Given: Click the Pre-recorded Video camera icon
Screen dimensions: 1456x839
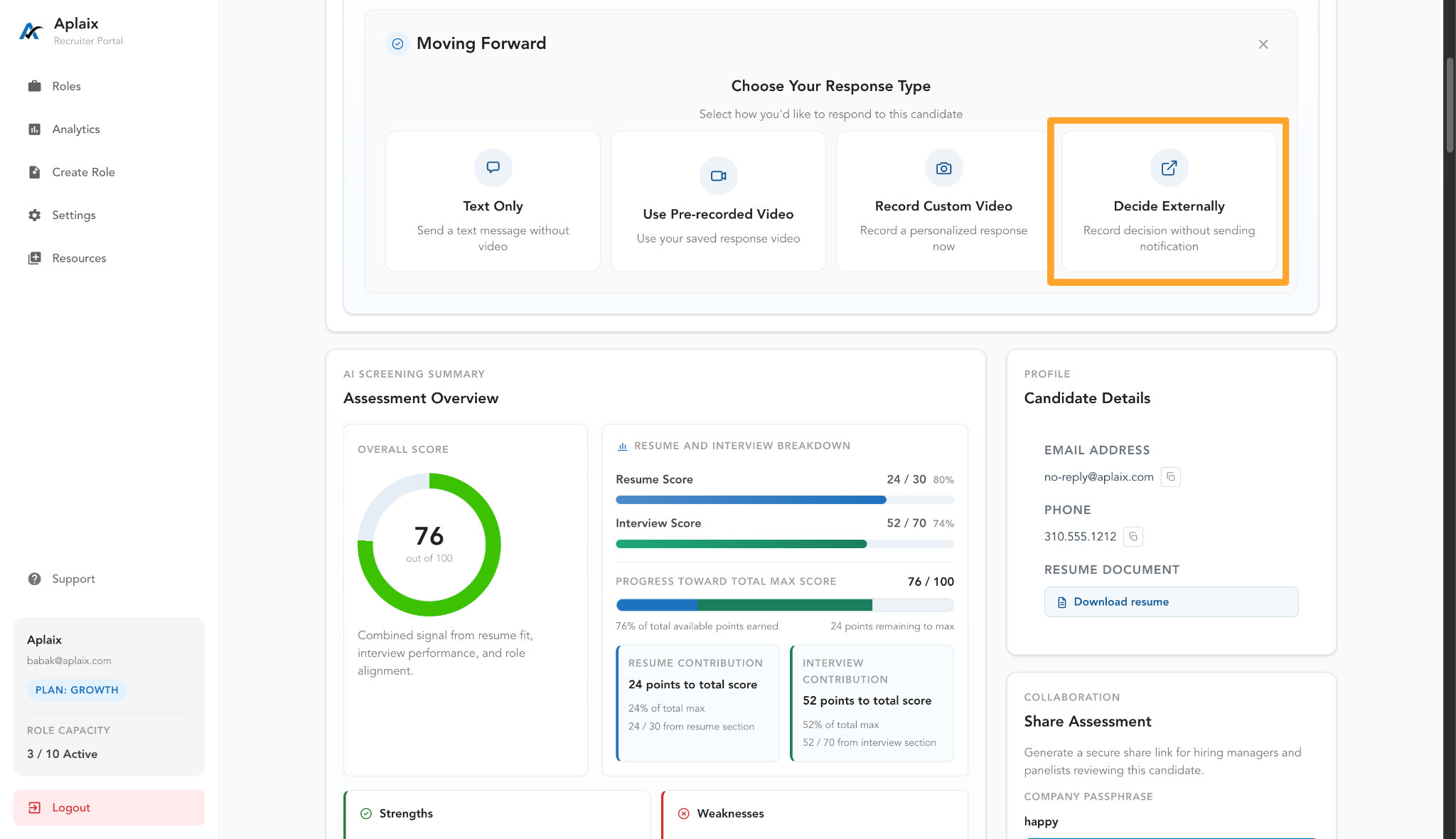Looking at the screenshot, I should point(718,176).
